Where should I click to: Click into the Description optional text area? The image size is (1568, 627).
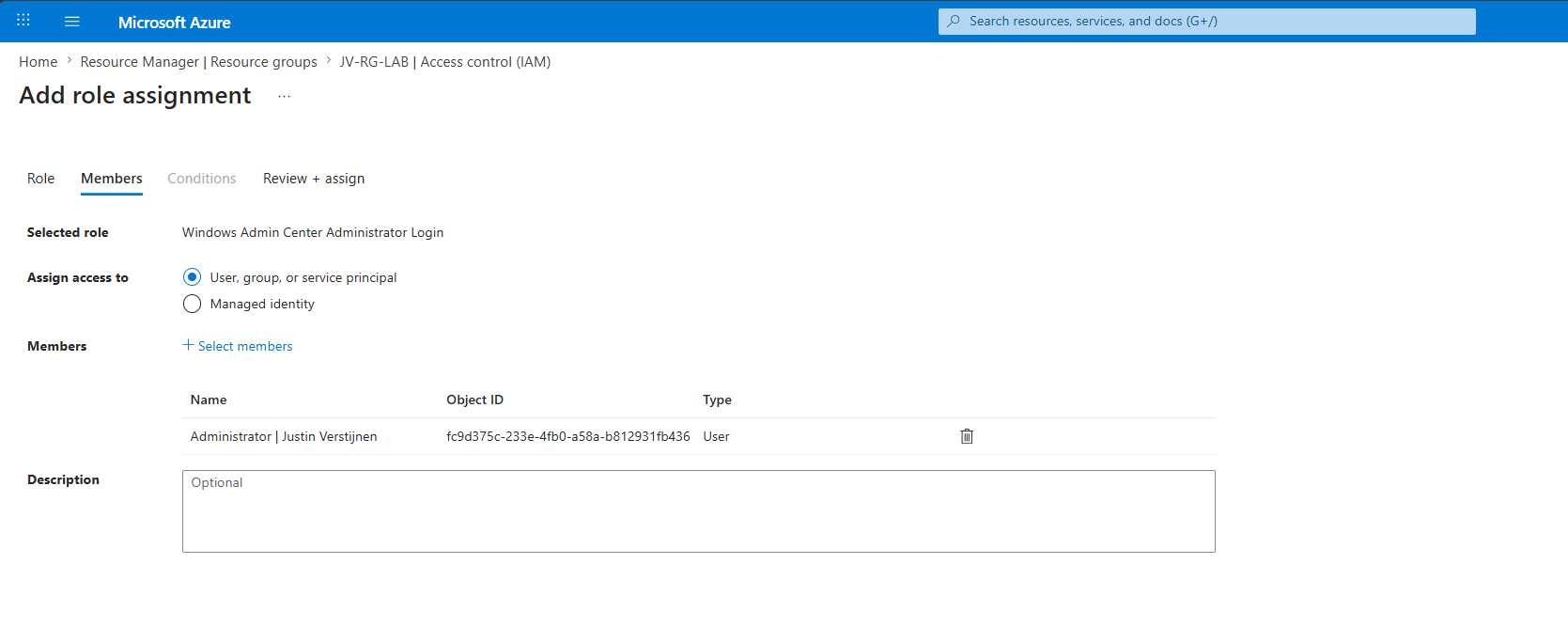pyautogui.click(x=699, y=511)
